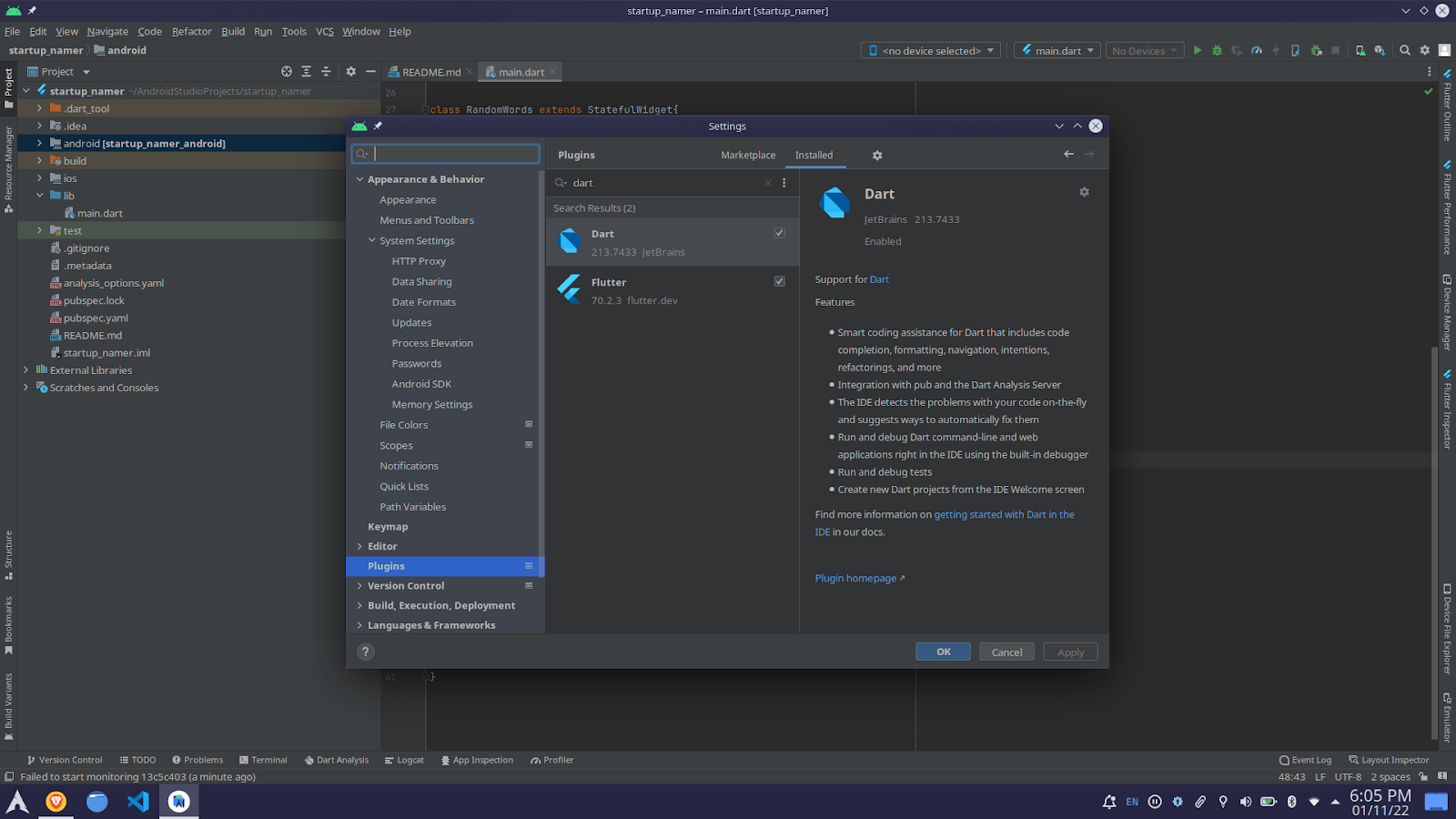Collapse the Appearance & Behavior settings group
This screenshot has width=1456, height=819.
[360, 179]
